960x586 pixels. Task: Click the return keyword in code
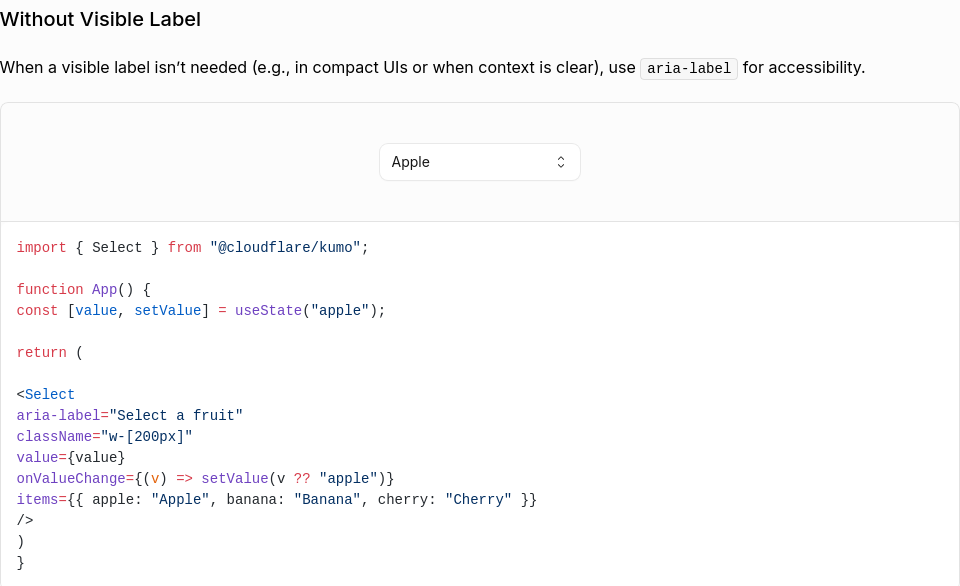[x=42, y=353]
